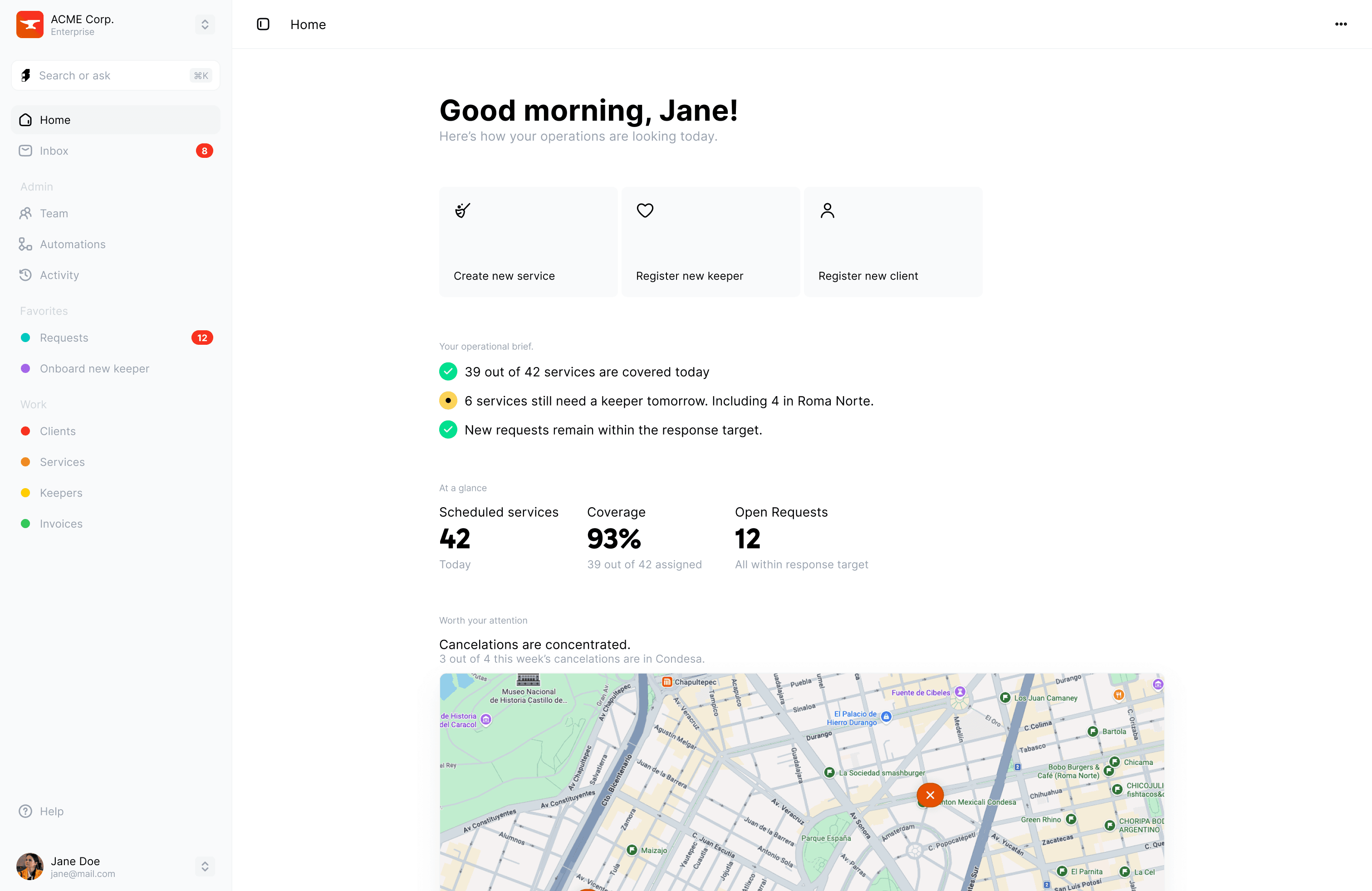Click the heart icon on keeper card

point(645,211)
